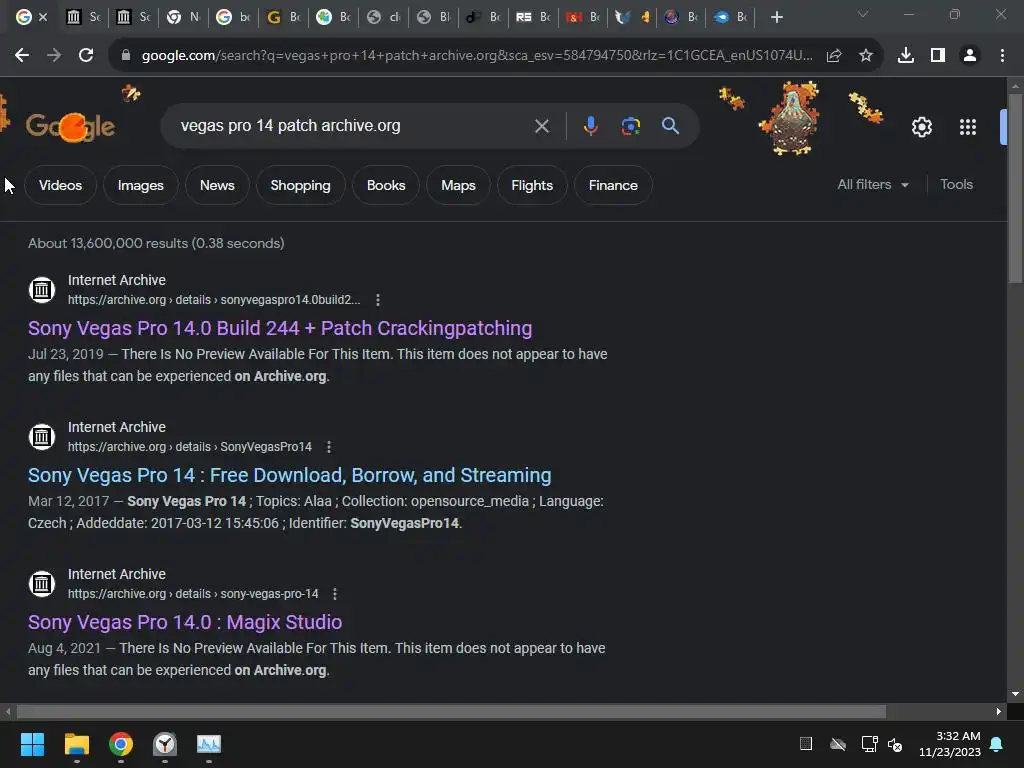1024x768 pixels.
Task: Open 'Sony Vegas Pro 14.0 : Magix Studio' result
Action: (x=185, y=622)
